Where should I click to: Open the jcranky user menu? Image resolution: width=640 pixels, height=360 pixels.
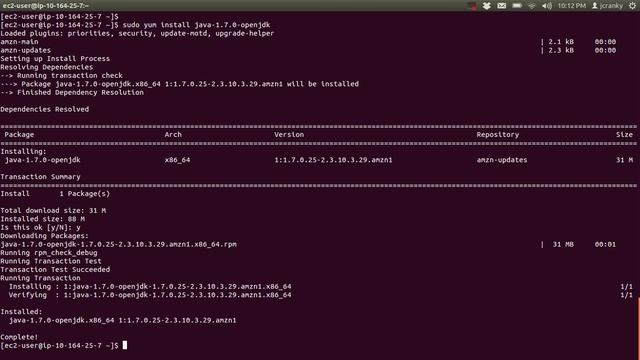pyautogui.click(x=607, y=6)
